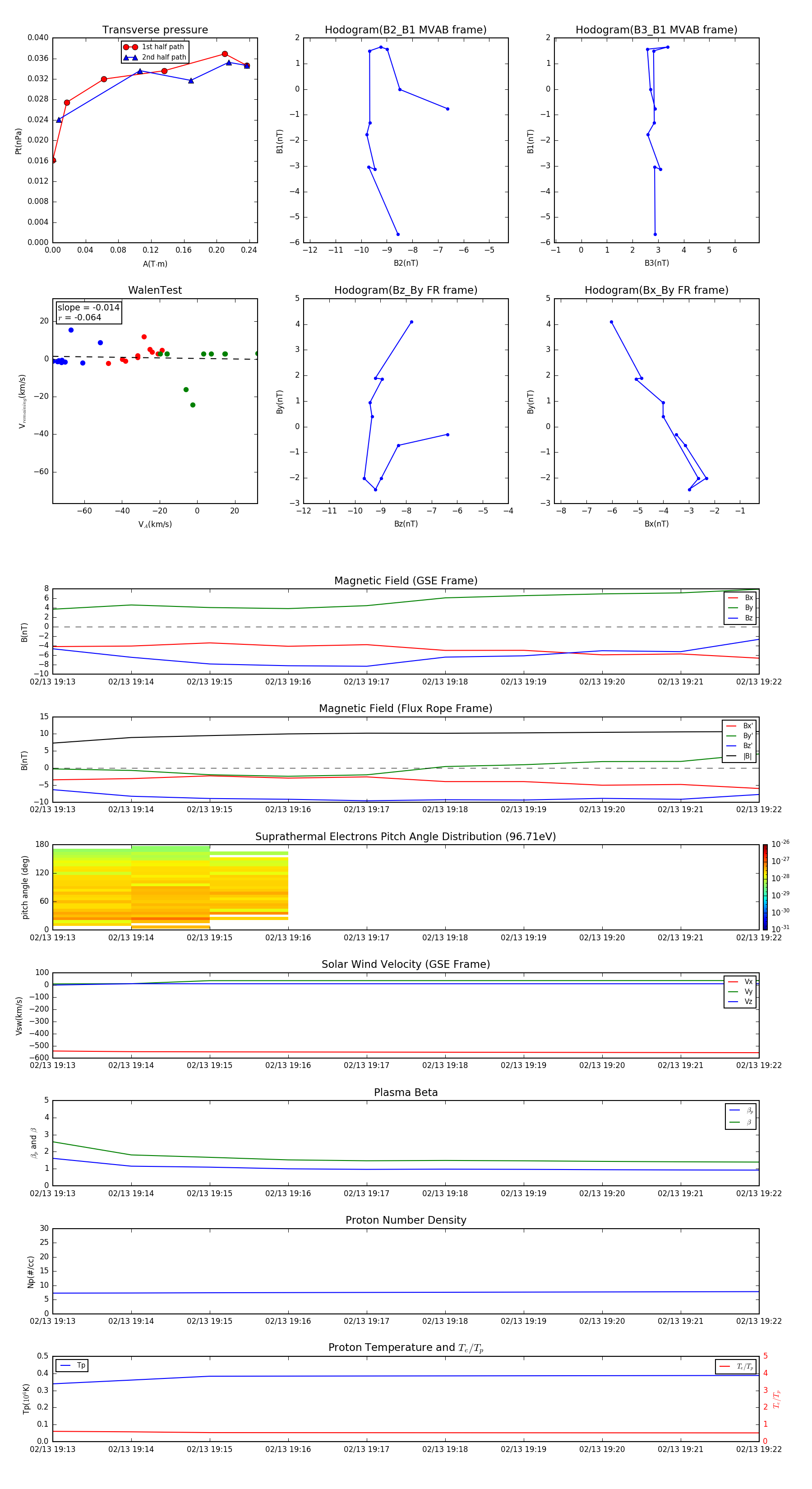Click the 'Hodogram(Bx_By FR frame)' title

(x=656, y=290)
